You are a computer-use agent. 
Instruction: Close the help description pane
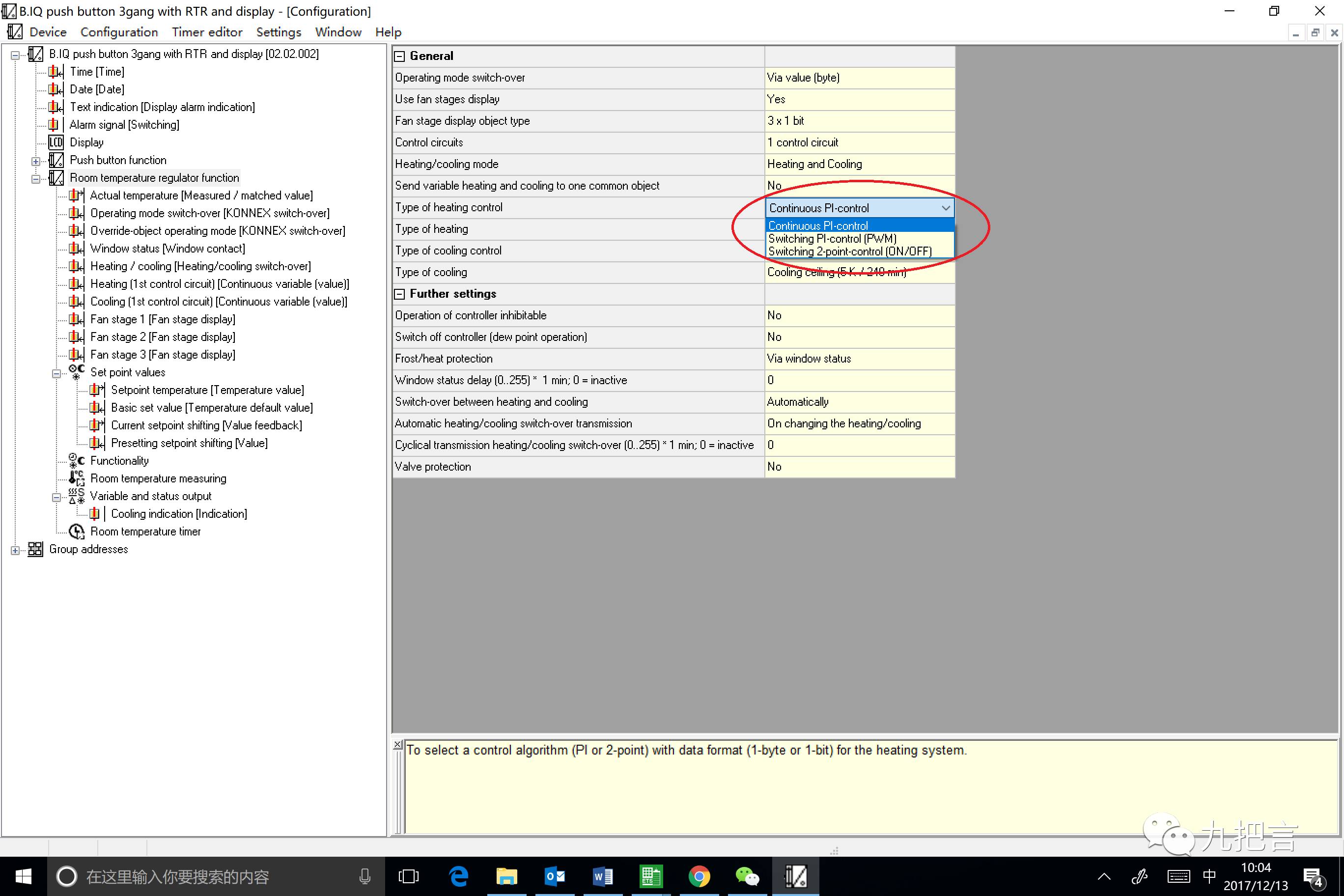398,744
